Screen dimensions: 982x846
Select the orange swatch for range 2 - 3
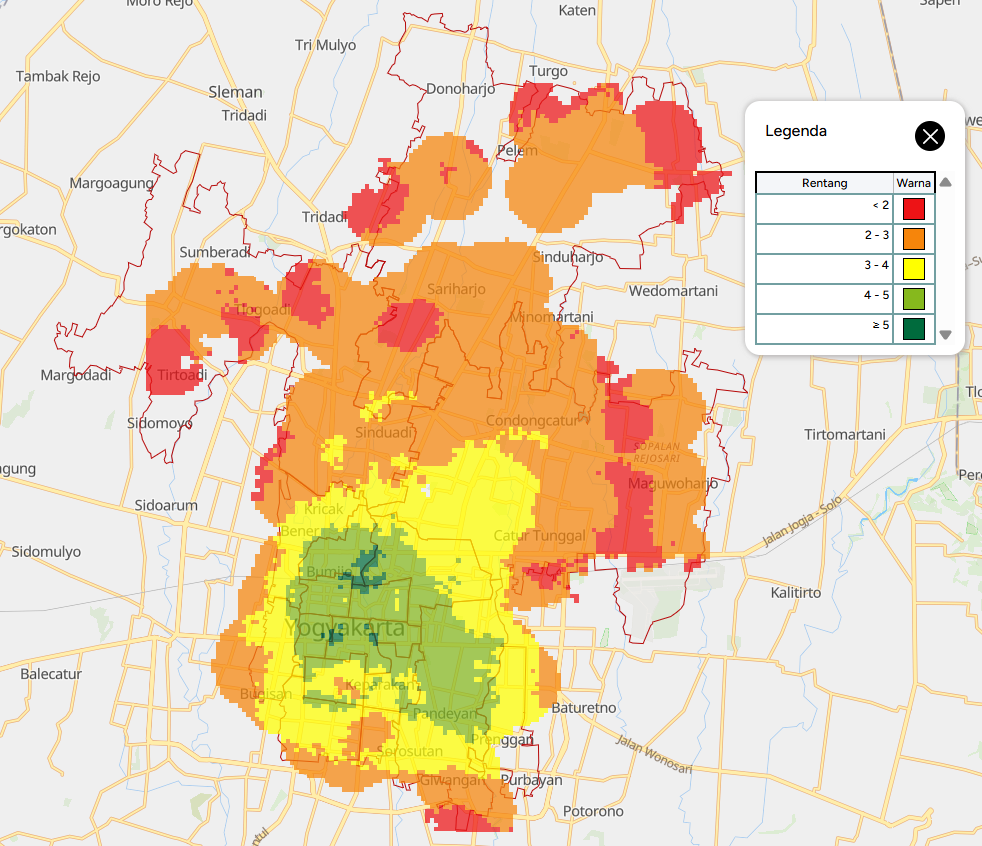tap(914, 239)
